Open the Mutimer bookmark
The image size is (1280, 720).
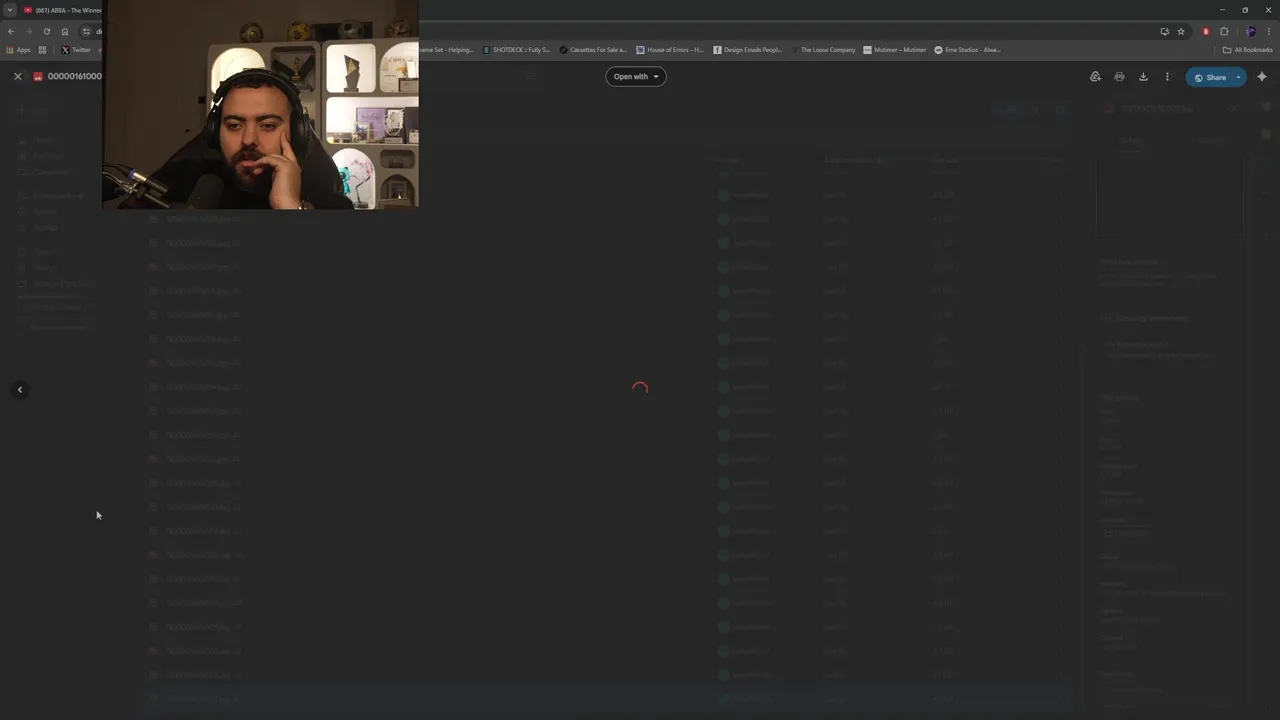click(895, 50)
